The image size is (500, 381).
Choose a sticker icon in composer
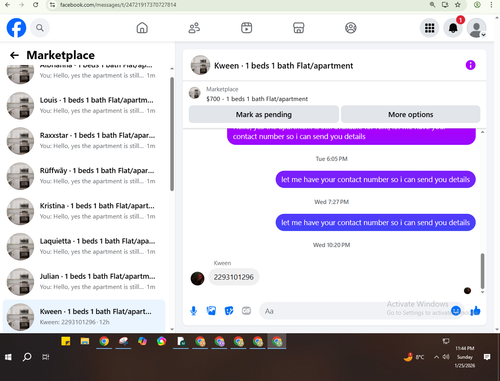tap(229, 311)
